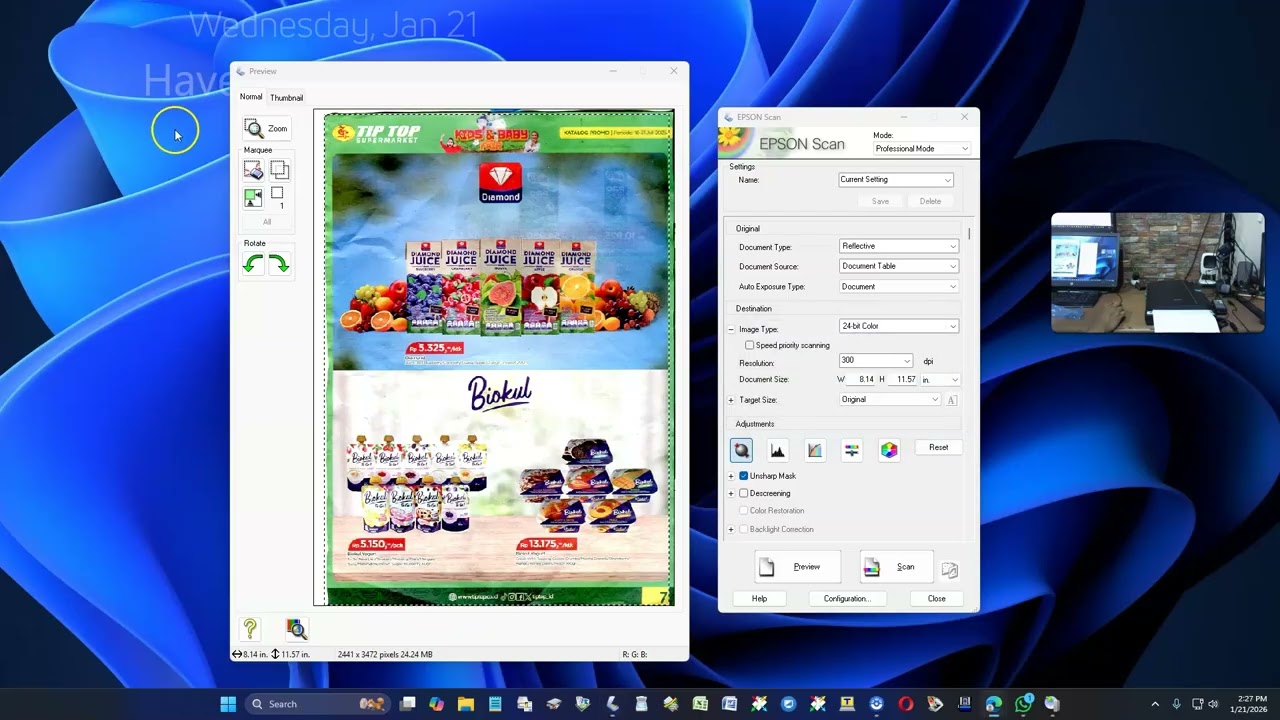Open the Image Type dropdown

point(899,326)
